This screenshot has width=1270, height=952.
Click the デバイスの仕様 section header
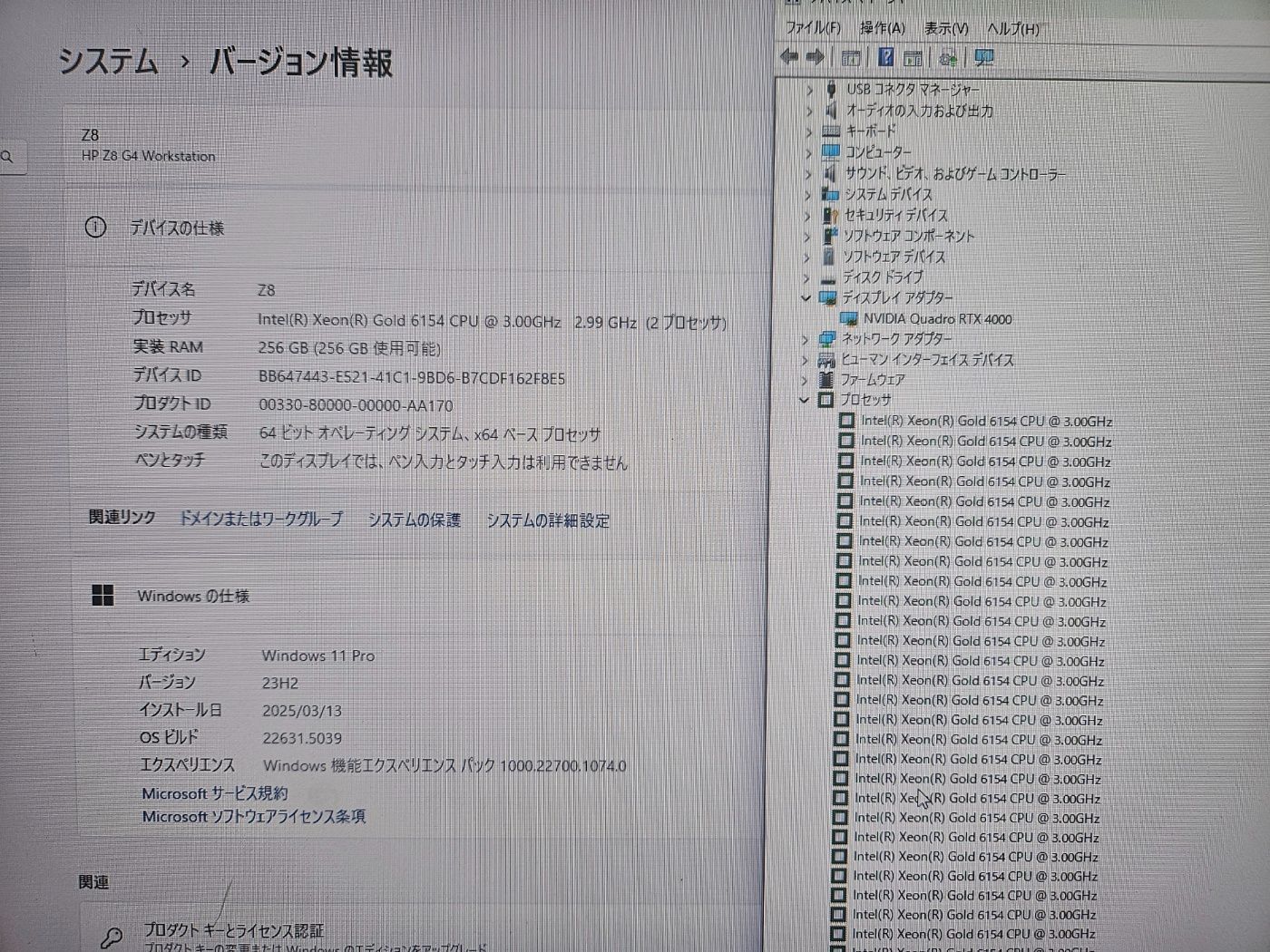point(176,228)
